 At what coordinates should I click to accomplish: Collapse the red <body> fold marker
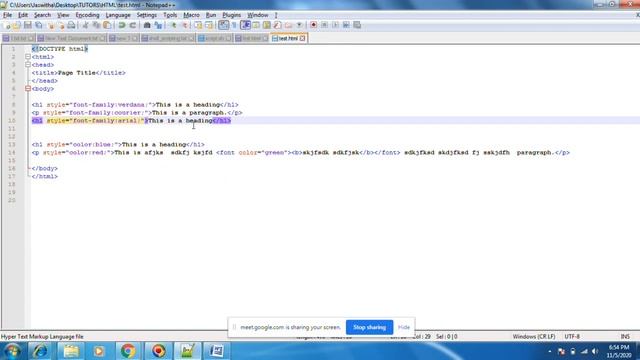tap(28, 89)
